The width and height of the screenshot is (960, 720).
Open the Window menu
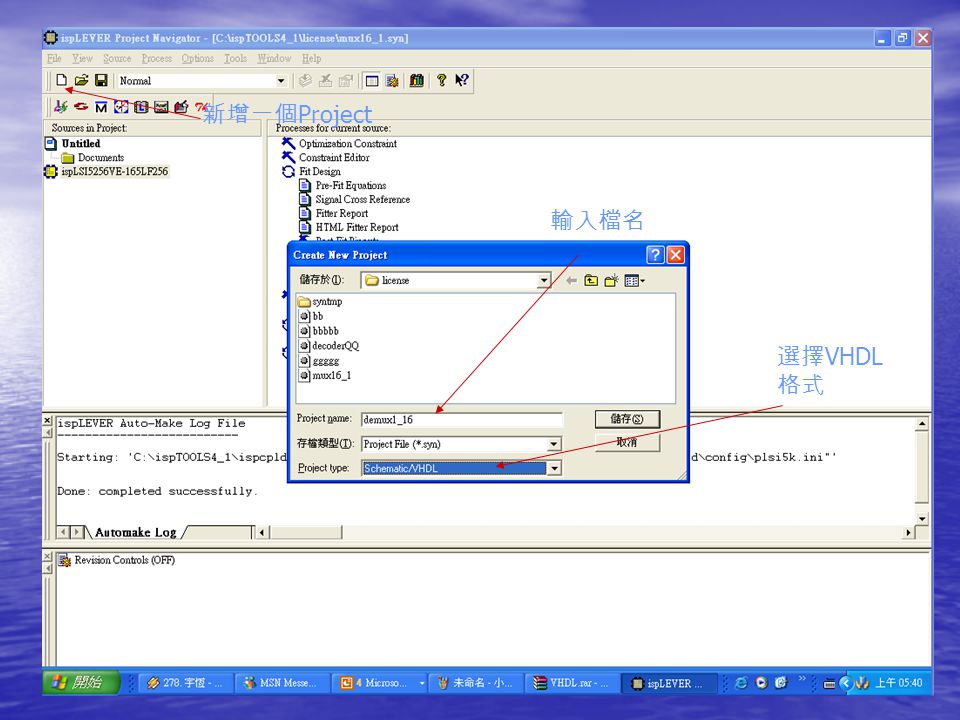274,58
